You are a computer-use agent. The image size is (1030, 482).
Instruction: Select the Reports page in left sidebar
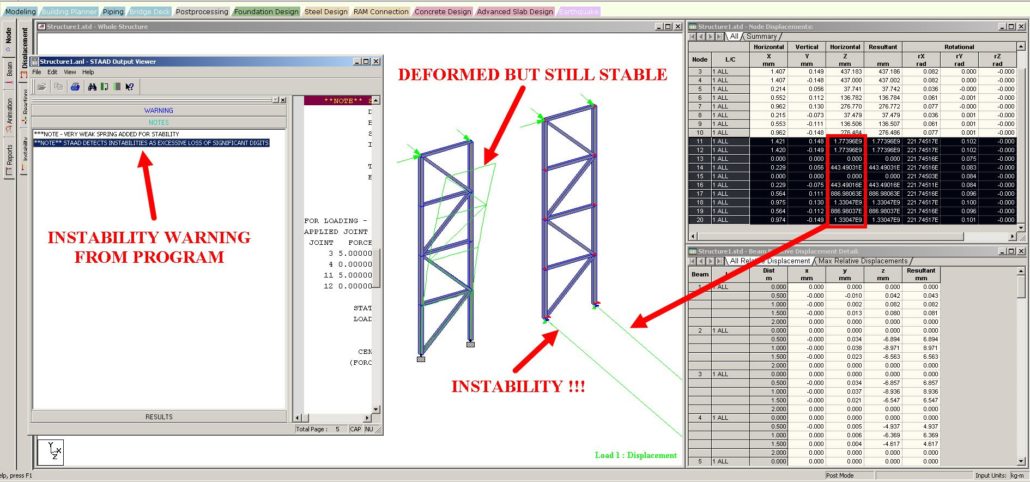[x=9, y=160]
